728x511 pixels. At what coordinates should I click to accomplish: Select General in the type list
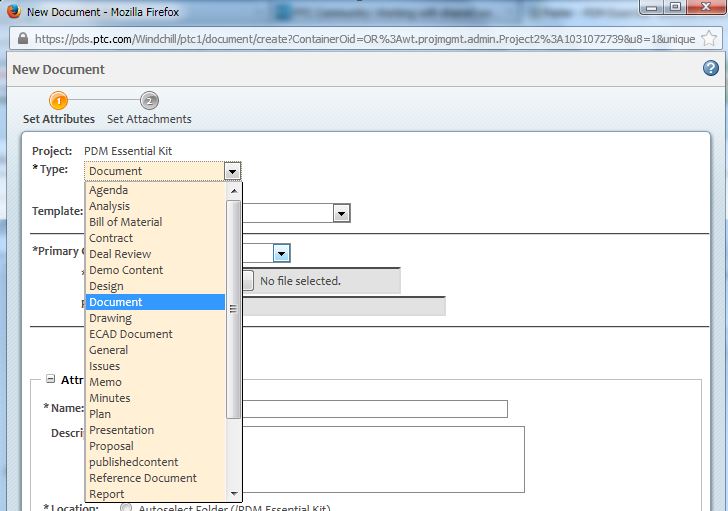click(155, 350)
